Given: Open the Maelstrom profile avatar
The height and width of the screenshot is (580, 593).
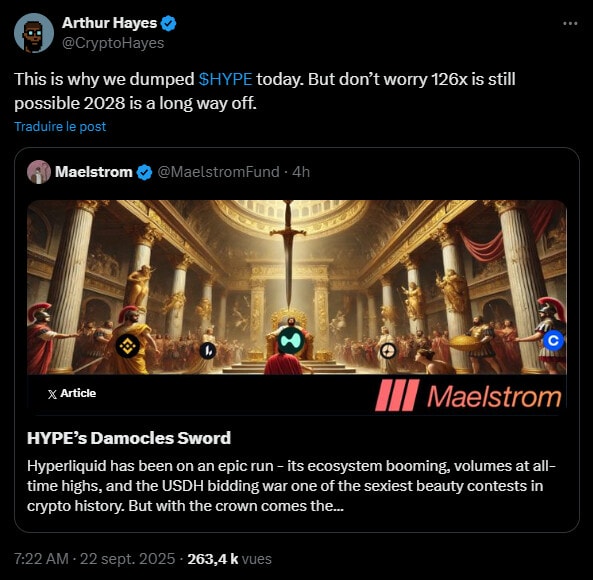Looking at the screenshot, I should click(x=39, y=172).
